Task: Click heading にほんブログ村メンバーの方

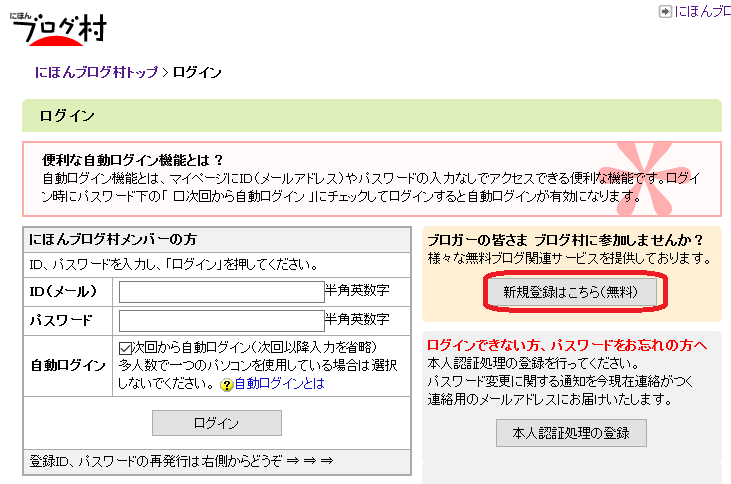Action: [x=113, y=239]
